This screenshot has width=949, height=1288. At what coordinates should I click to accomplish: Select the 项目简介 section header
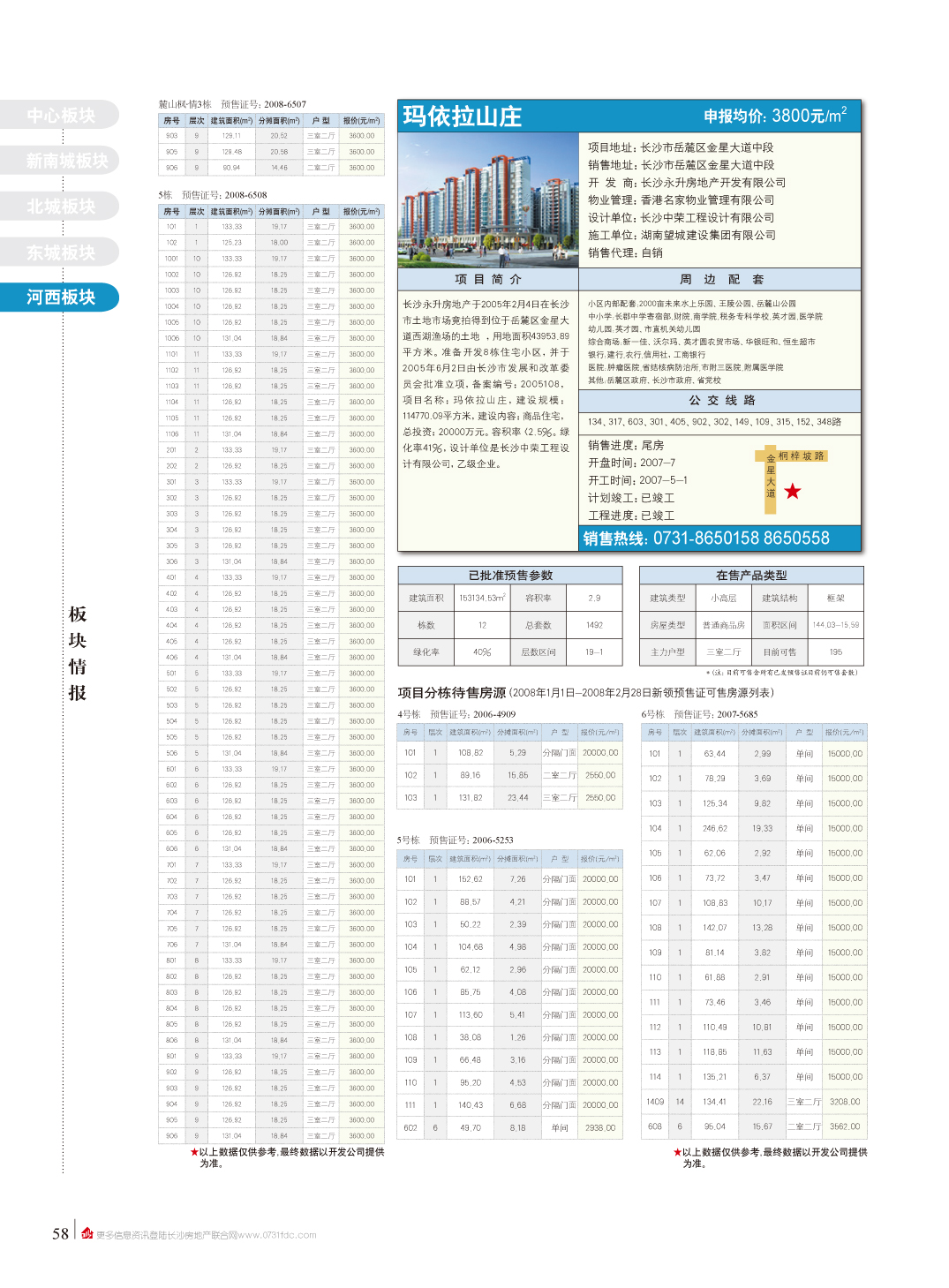pos(488,280)
